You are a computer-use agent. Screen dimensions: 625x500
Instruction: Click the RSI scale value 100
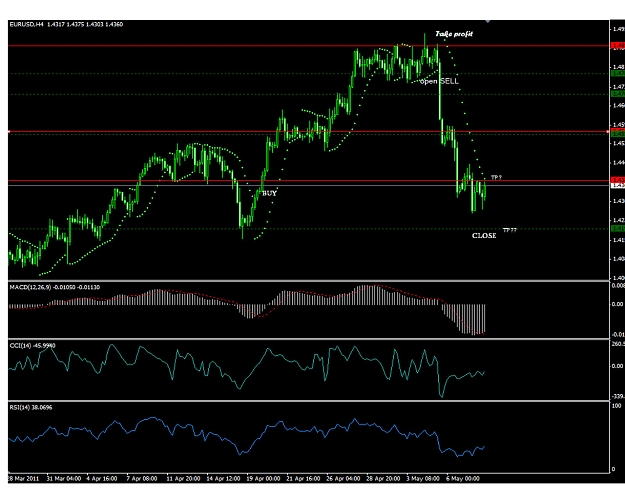coord(617,406)
